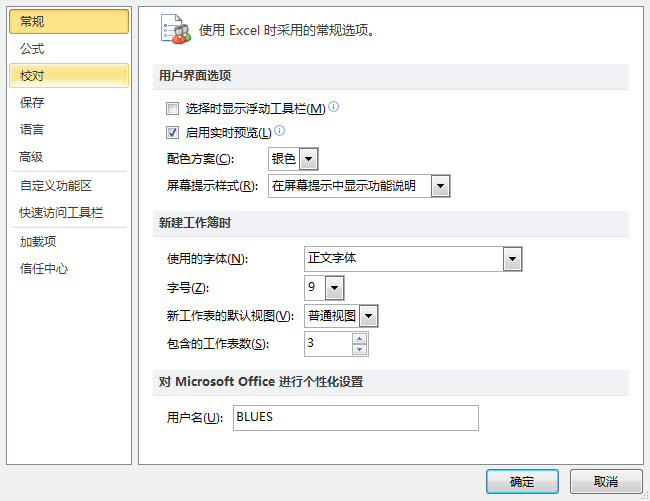650x501 pixels.
Task: Click the 用户名 input field containing BLUES
Action: (x=356, y=418)
